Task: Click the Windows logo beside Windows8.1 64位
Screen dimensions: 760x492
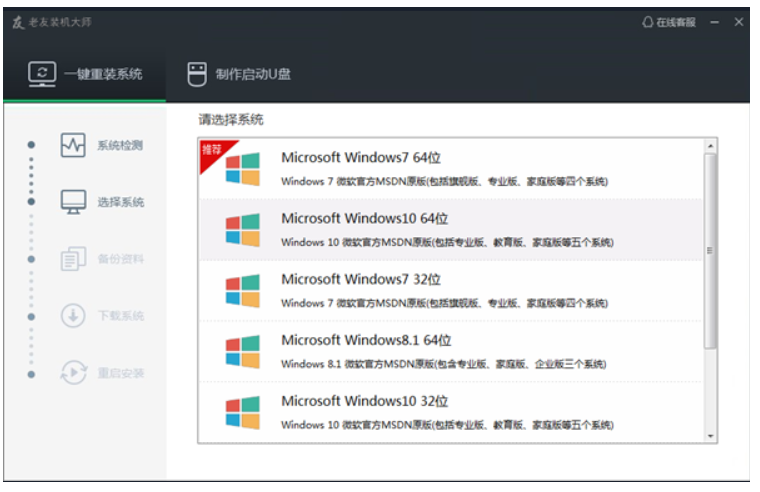Action: [242, 352]
